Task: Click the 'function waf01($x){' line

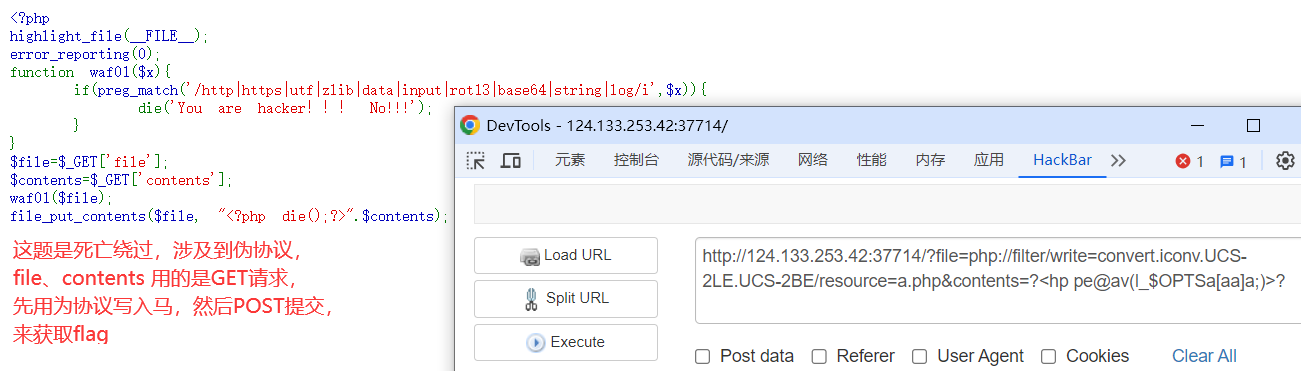Action: [91, 72]
